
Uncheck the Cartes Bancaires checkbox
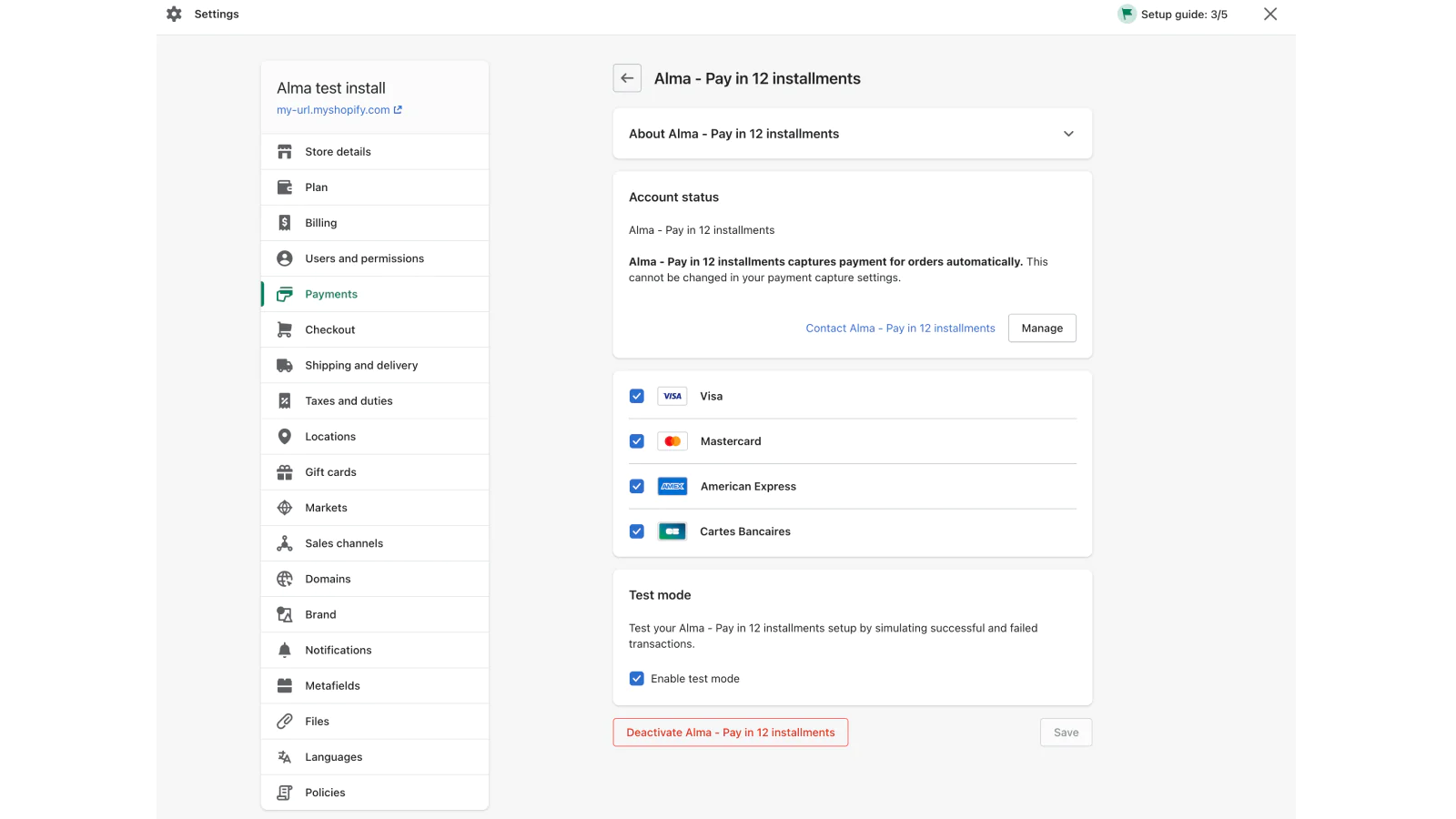click(x=637, y=531)
